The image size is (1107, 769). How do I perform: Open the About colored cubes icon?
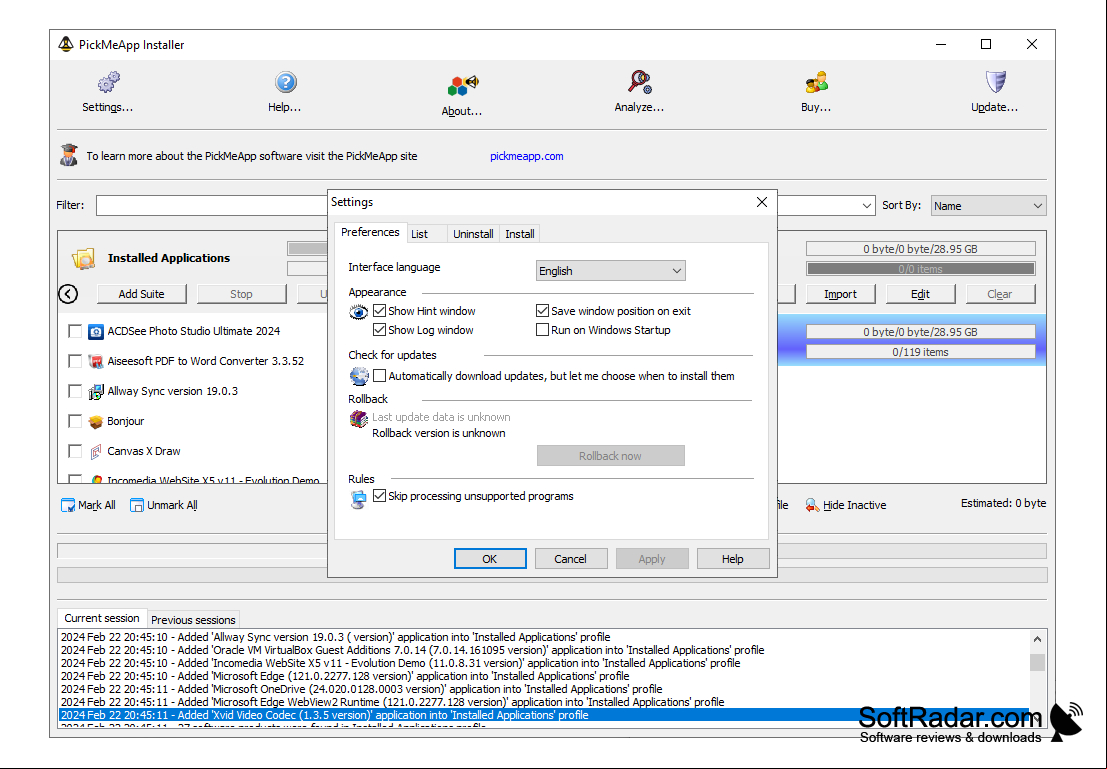coord(462,85)
